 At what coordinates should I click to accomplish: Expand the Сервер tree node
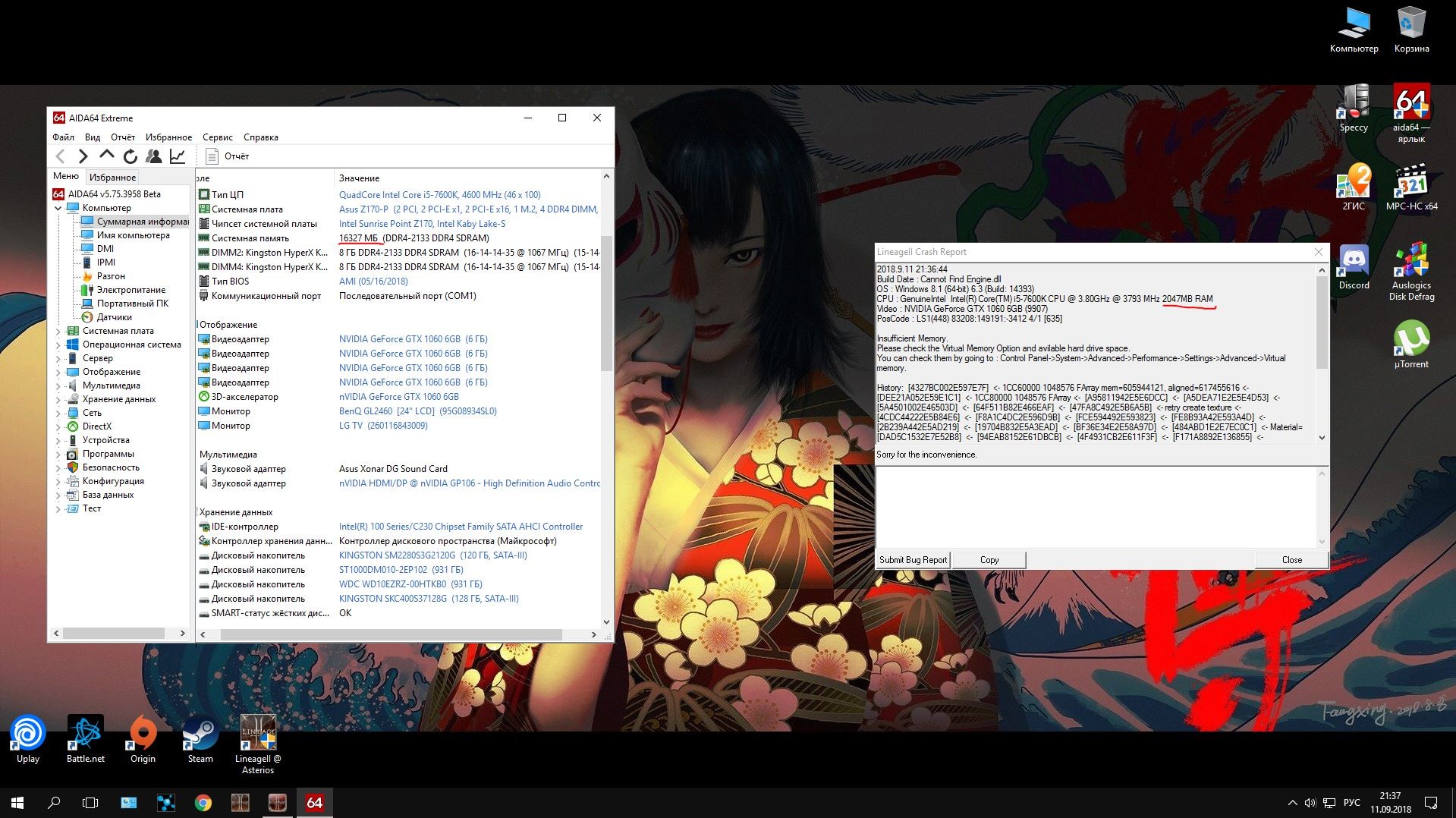(x=58, y=358)
